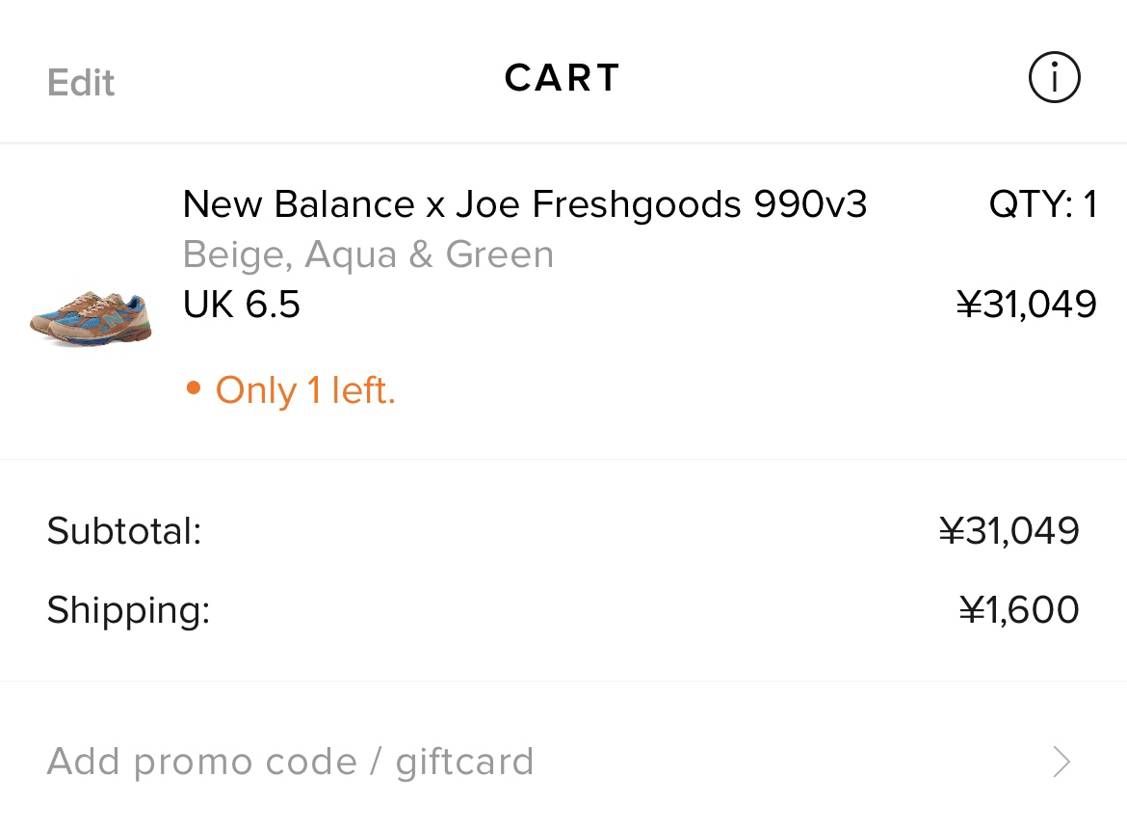
Task: Open the cart info circle icon
Action: coord(1054,77)
